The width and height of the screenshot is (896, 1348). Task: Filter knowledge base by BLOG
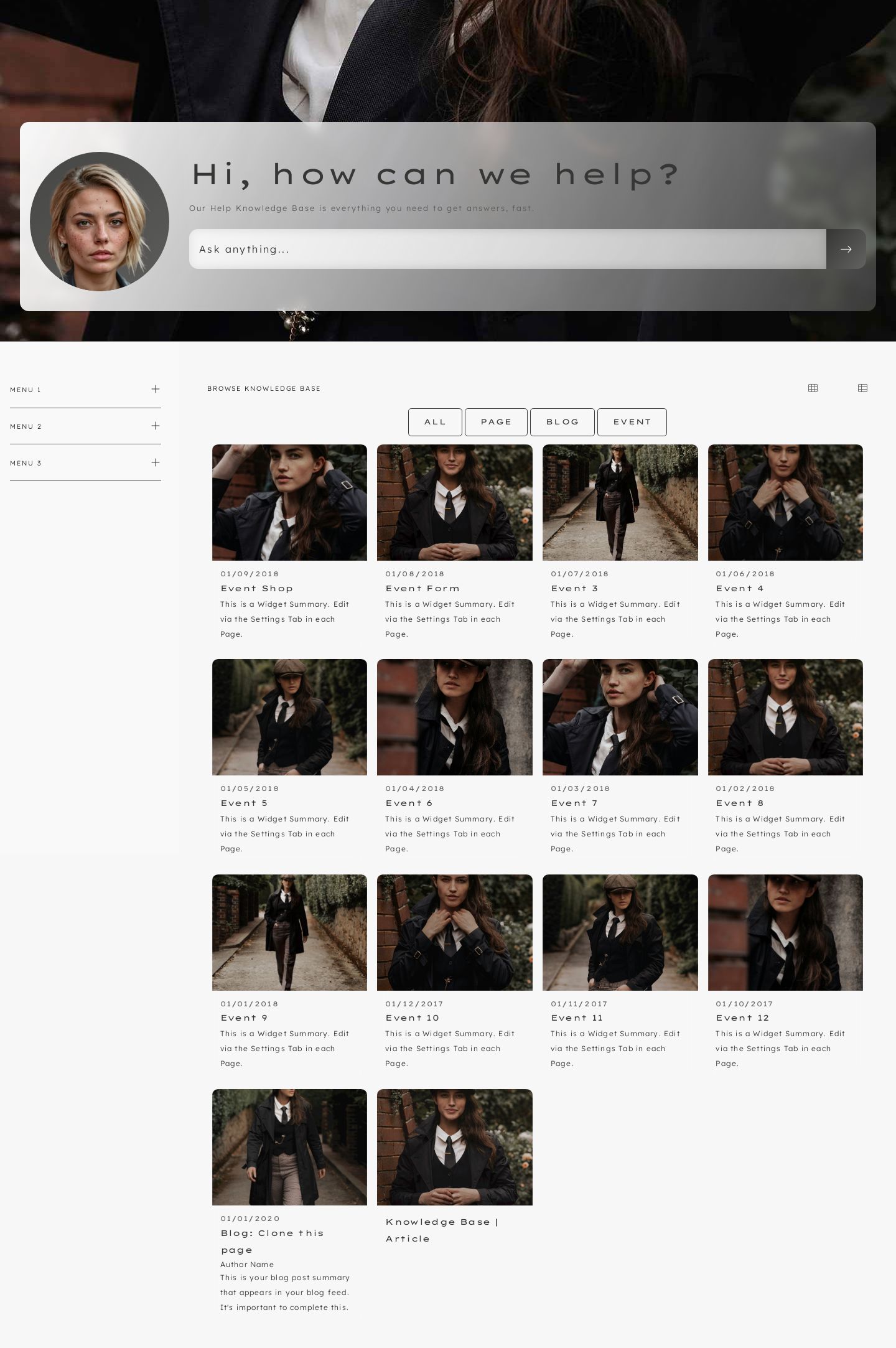(x=562, y=422)
